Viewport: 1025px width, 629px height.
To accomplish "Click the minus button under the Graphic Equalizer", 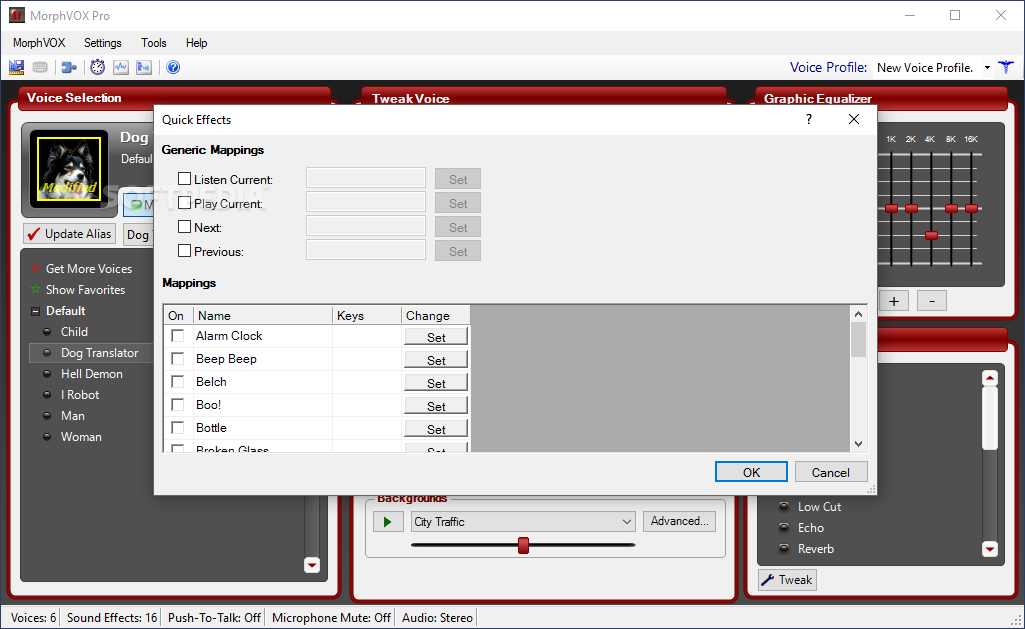I will [x=932, y=301].
